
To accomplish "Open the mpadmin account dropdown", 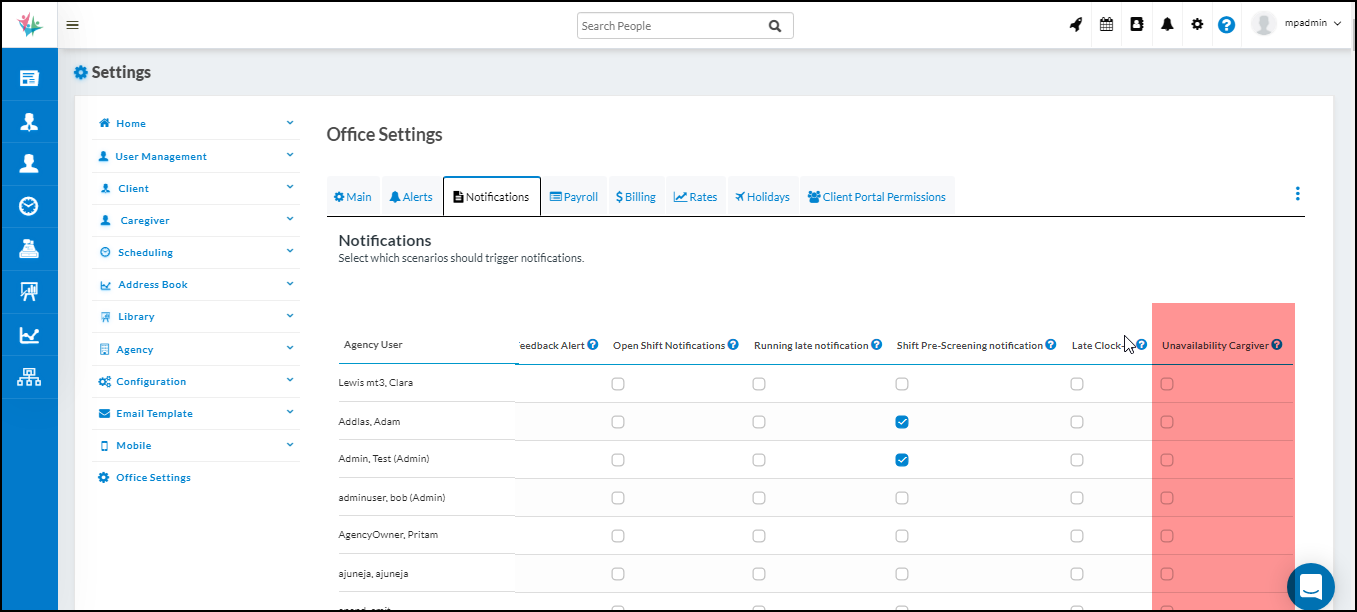I will coord(1305,24).
